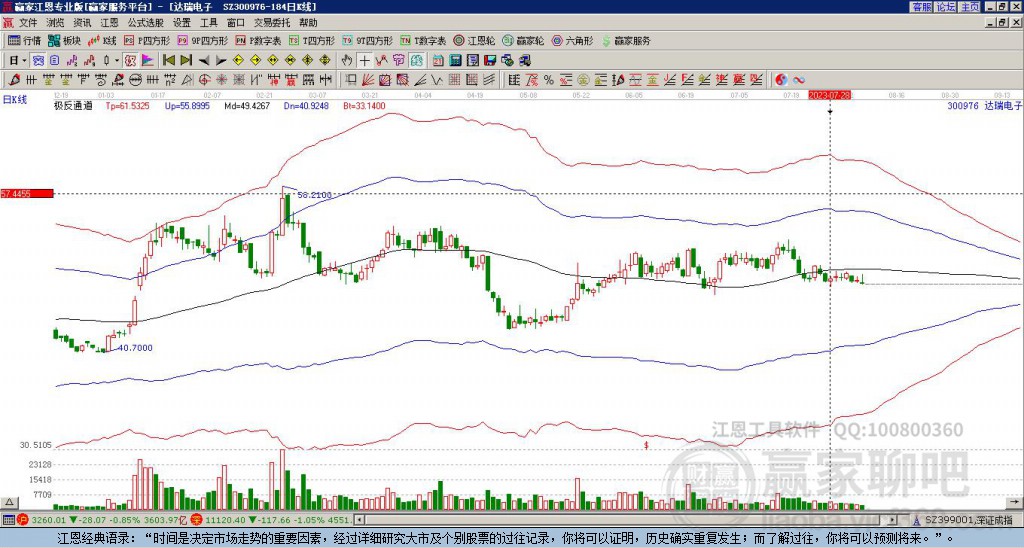This screenshot has height=548, width=1024.
Task: Click the gold circled 金 icon
Action: click(x=583, y=80)
